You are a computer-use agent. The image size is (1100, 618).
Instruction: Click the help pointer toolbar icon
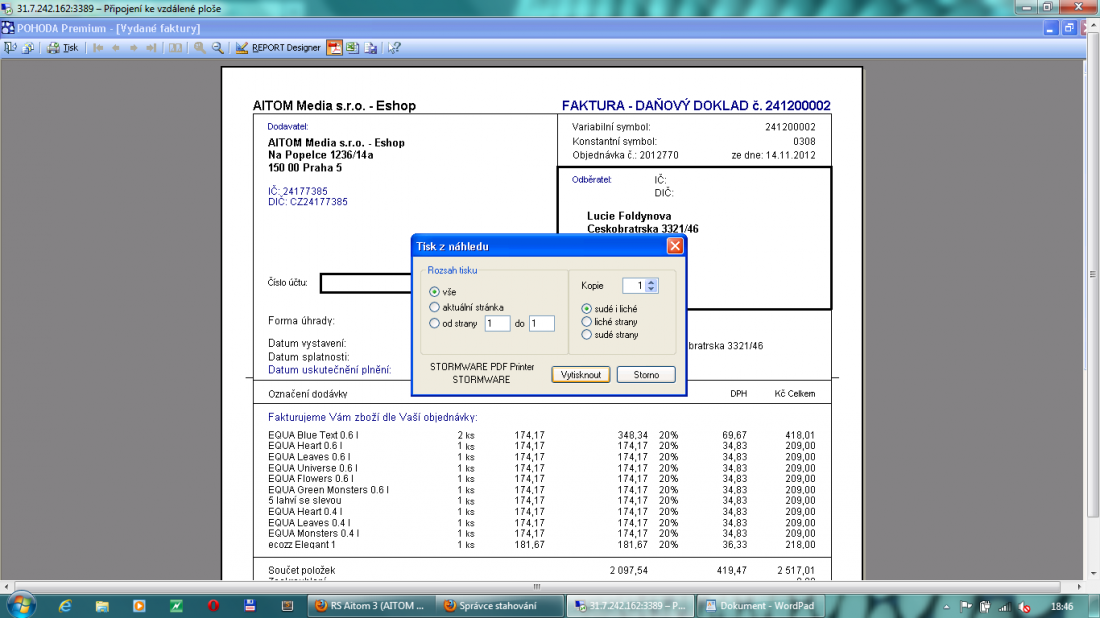click(394, 47)
